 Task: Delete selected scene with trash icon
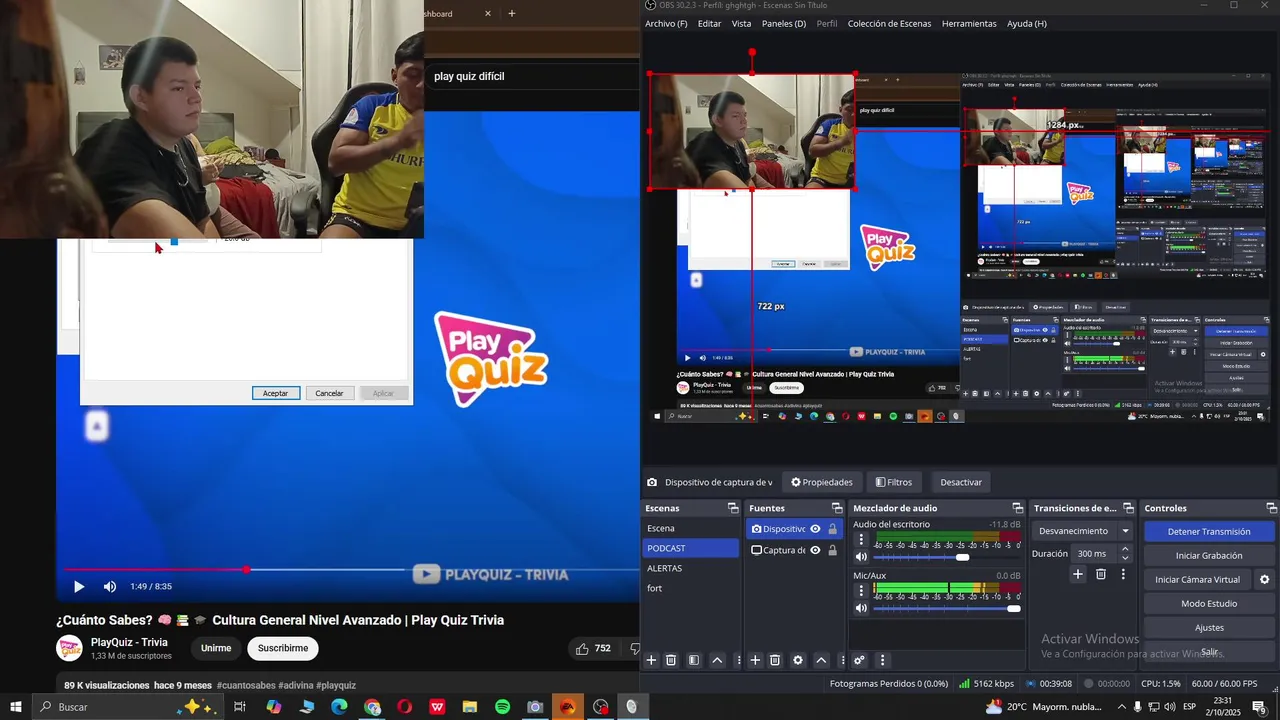tap(671, 660)
